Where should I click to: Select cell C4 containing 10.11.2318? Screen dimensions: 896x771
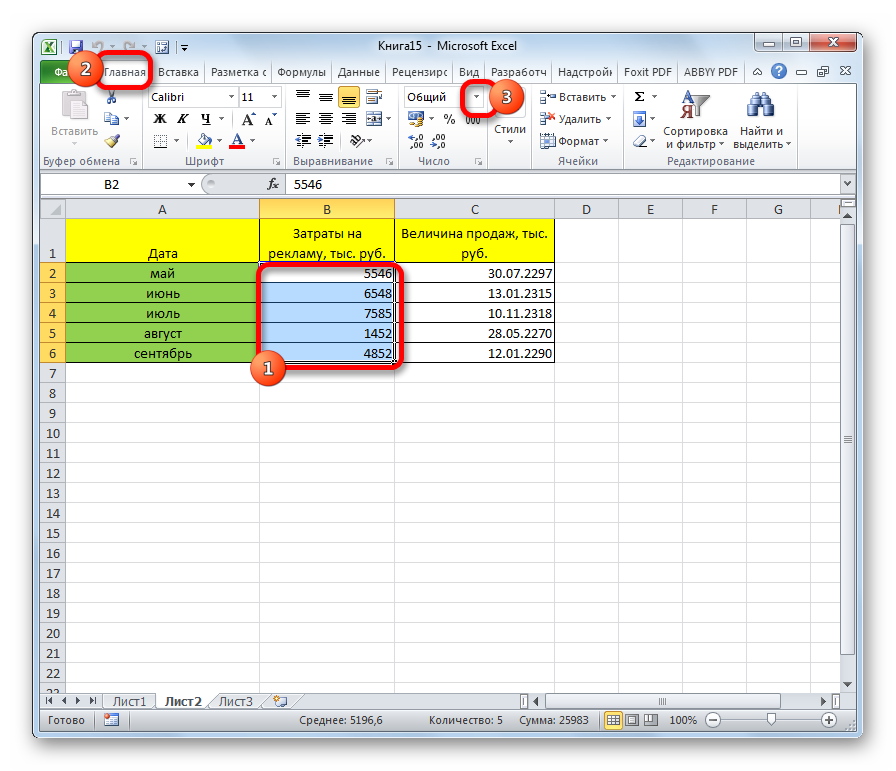(474, 313)
